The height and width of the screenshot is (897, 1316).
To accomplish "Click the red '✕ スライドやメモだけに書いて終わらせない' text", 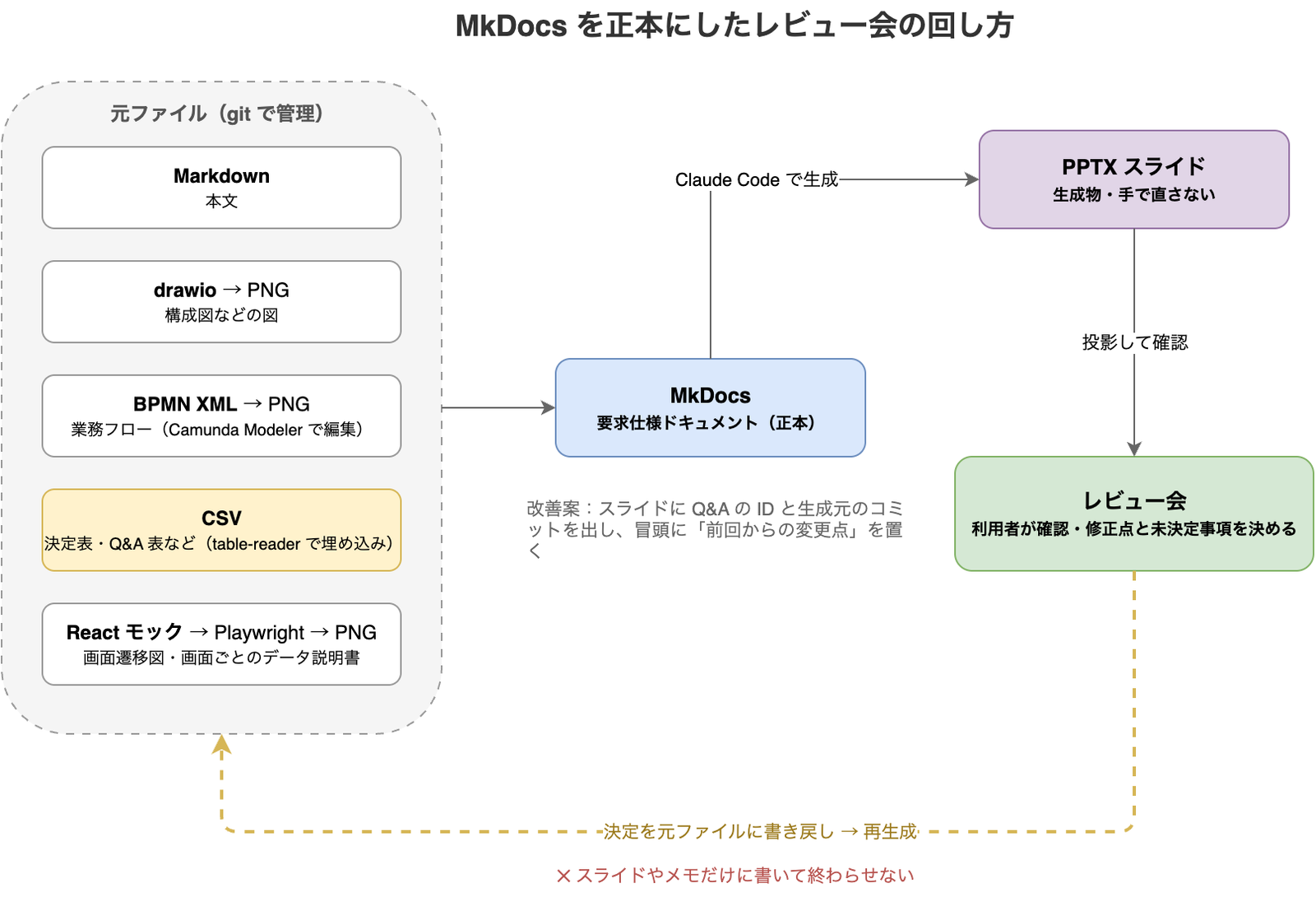I will [735, 876].
